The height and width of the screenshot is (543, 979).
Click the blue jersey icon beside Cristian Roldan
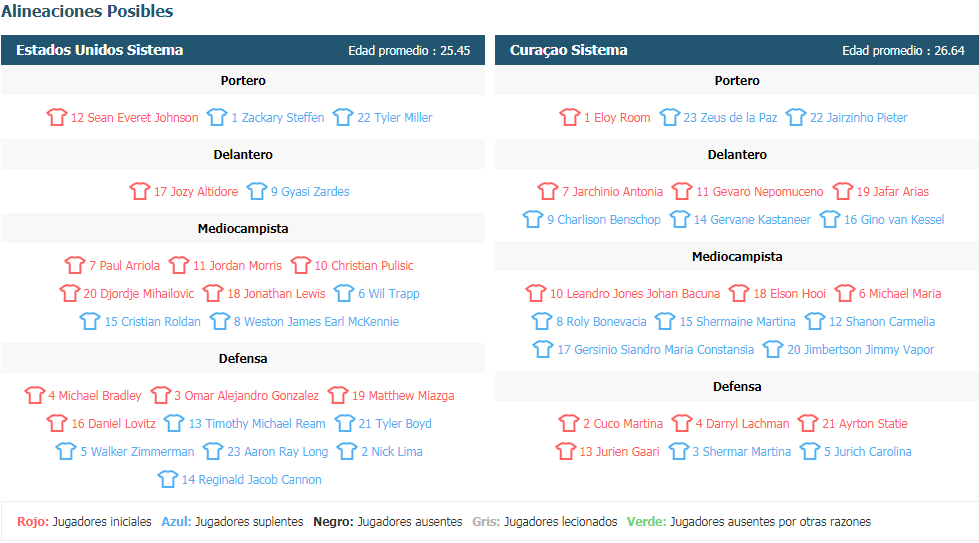90,321
